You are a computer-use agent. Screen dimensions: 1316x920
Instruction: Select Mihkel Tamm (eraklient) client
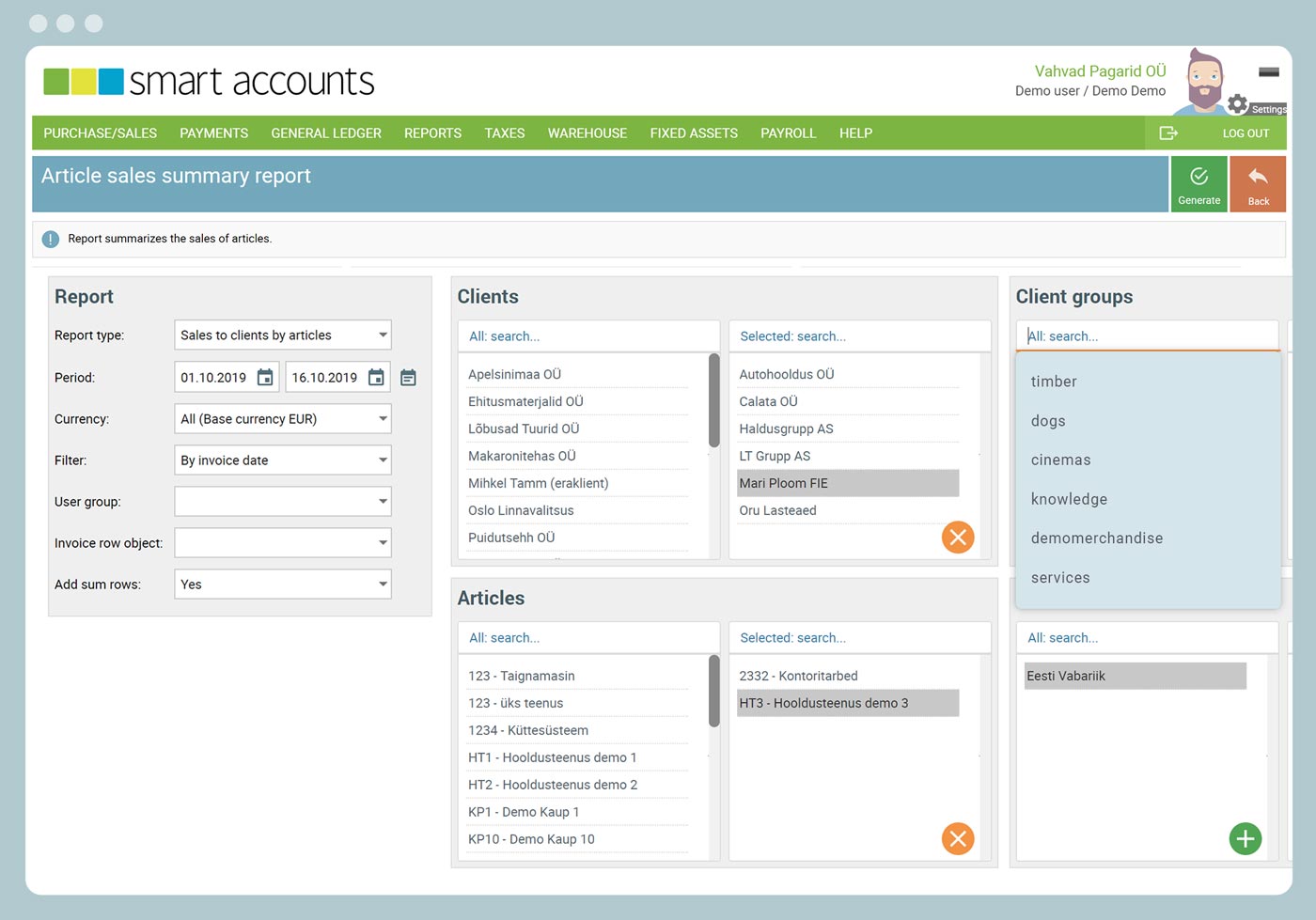tap(578, 483)
